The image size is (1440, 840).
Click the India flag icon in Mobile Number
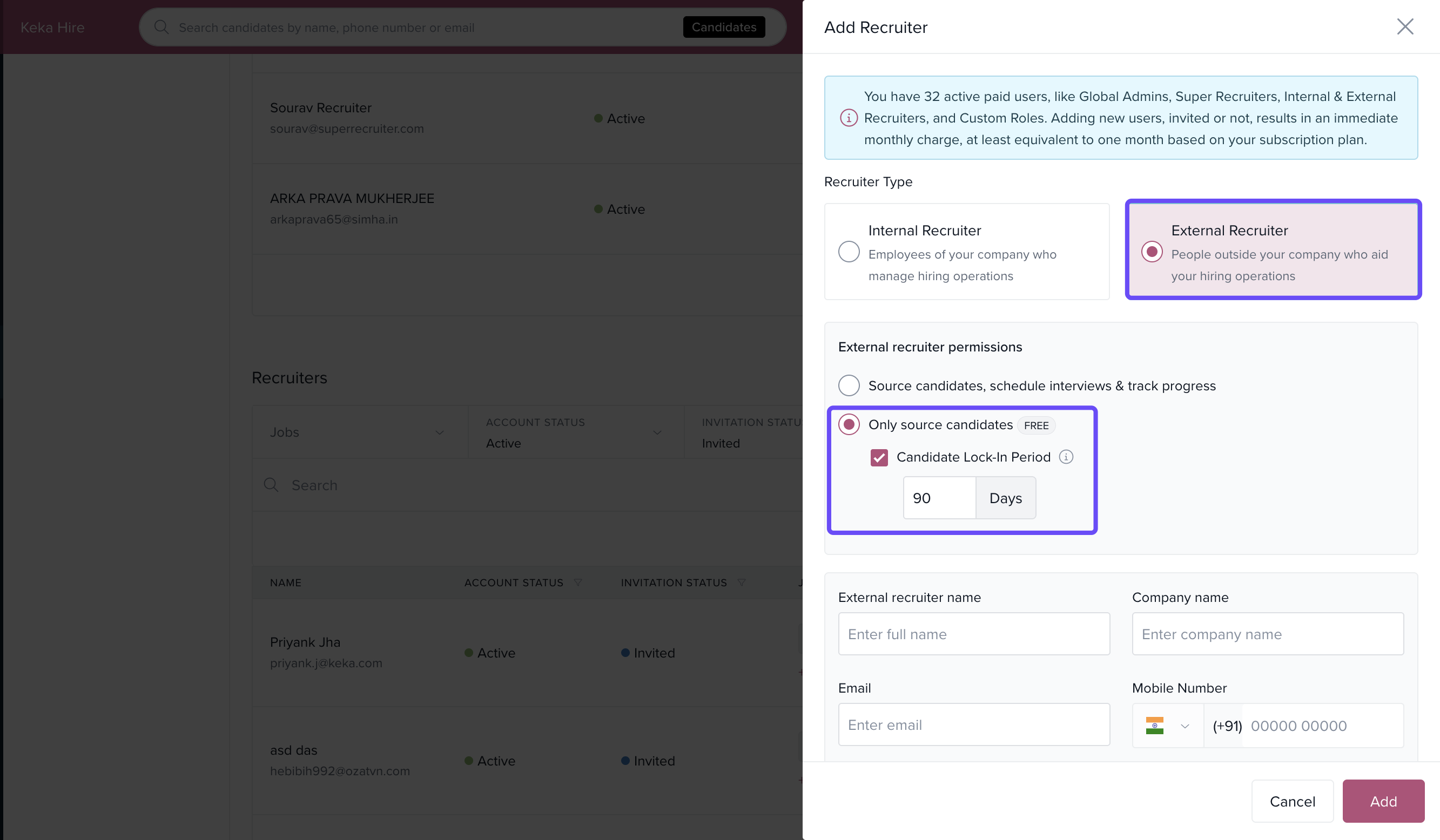pos(1154,725)
